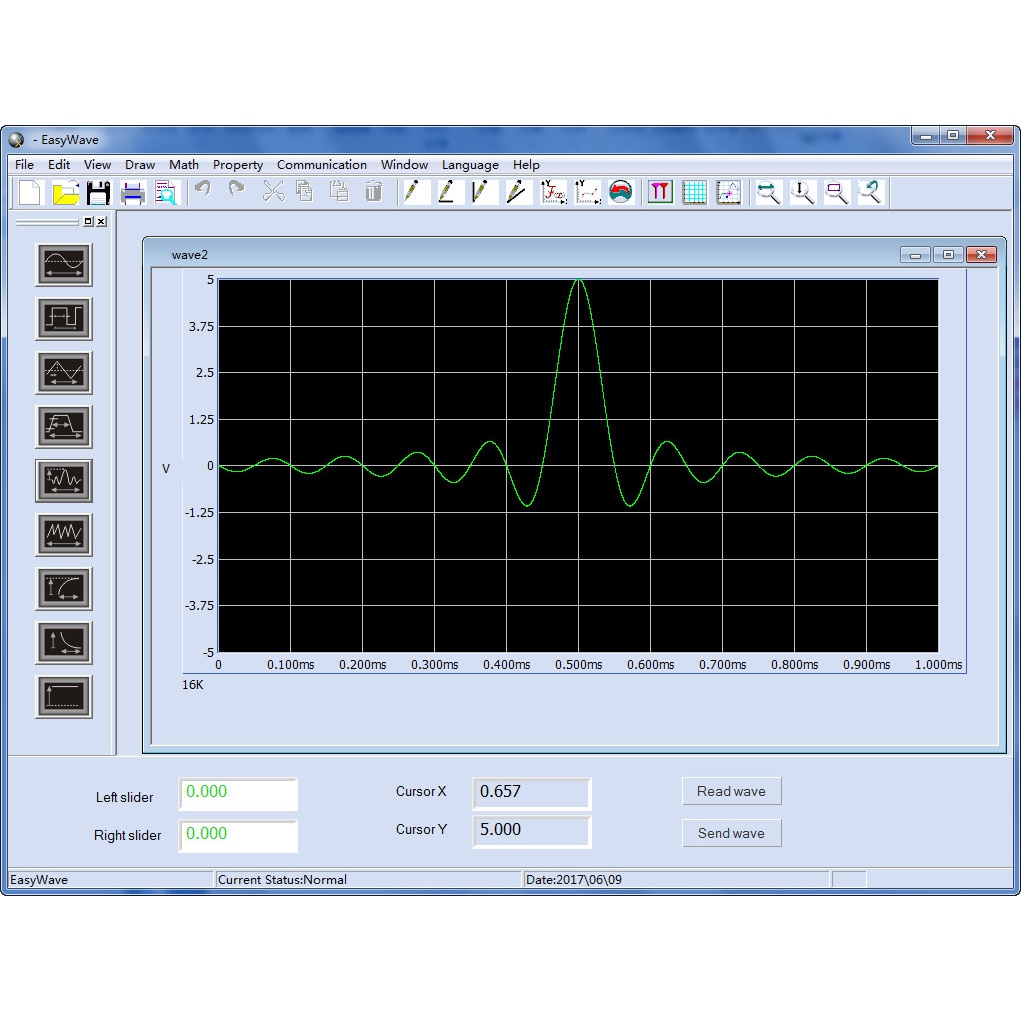
Task: Click the print preview icon
Action: tap(165, 192)
